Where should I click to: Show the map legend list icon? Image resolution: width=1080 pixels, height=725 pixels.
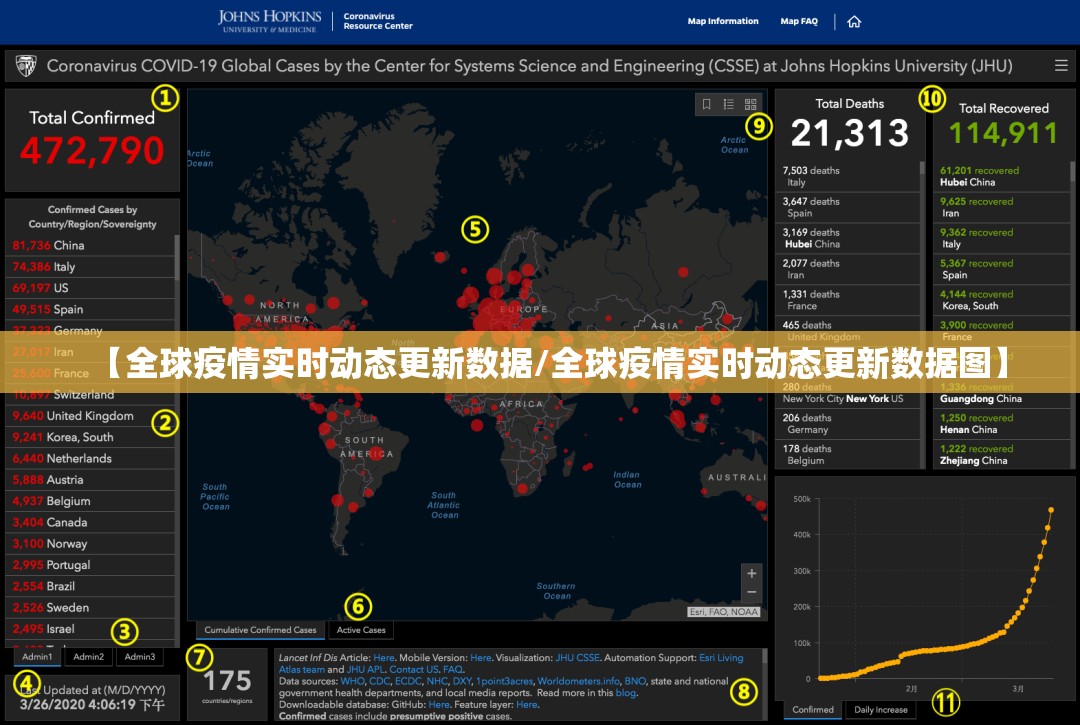click(x=729, y=104)
